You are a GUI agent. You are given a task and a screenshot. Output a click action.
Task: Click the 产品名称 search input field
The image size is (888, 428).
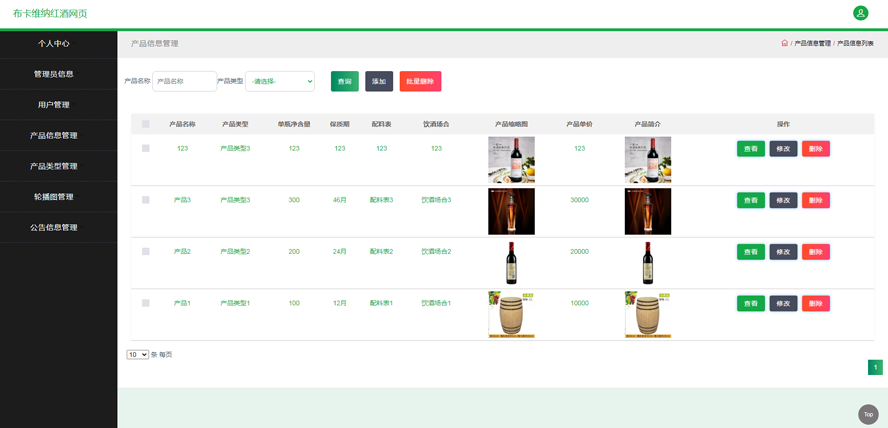pos(184,81)
